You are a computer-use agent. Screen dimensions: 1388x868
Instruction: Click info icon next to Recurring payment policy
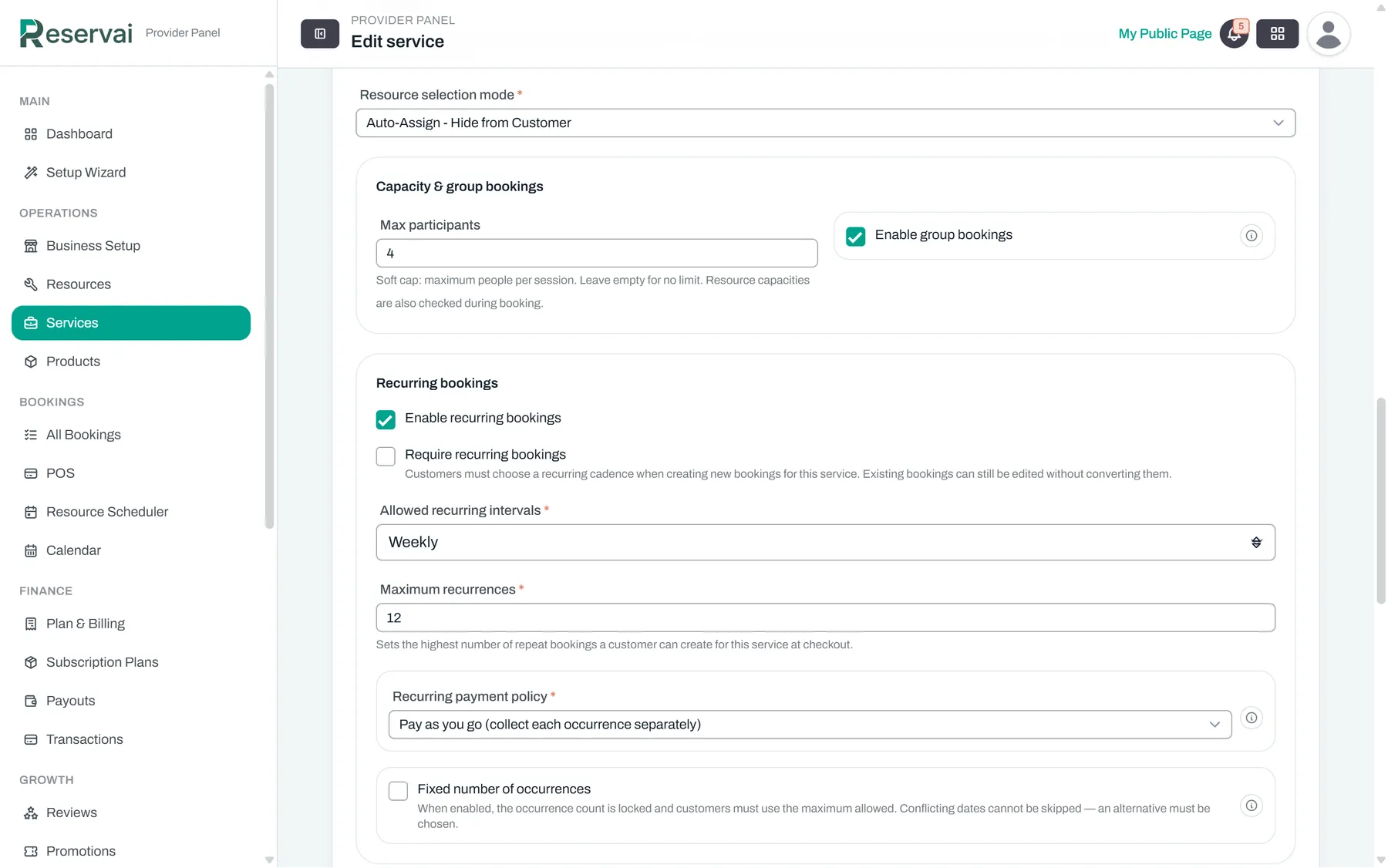pos(1252,718)
